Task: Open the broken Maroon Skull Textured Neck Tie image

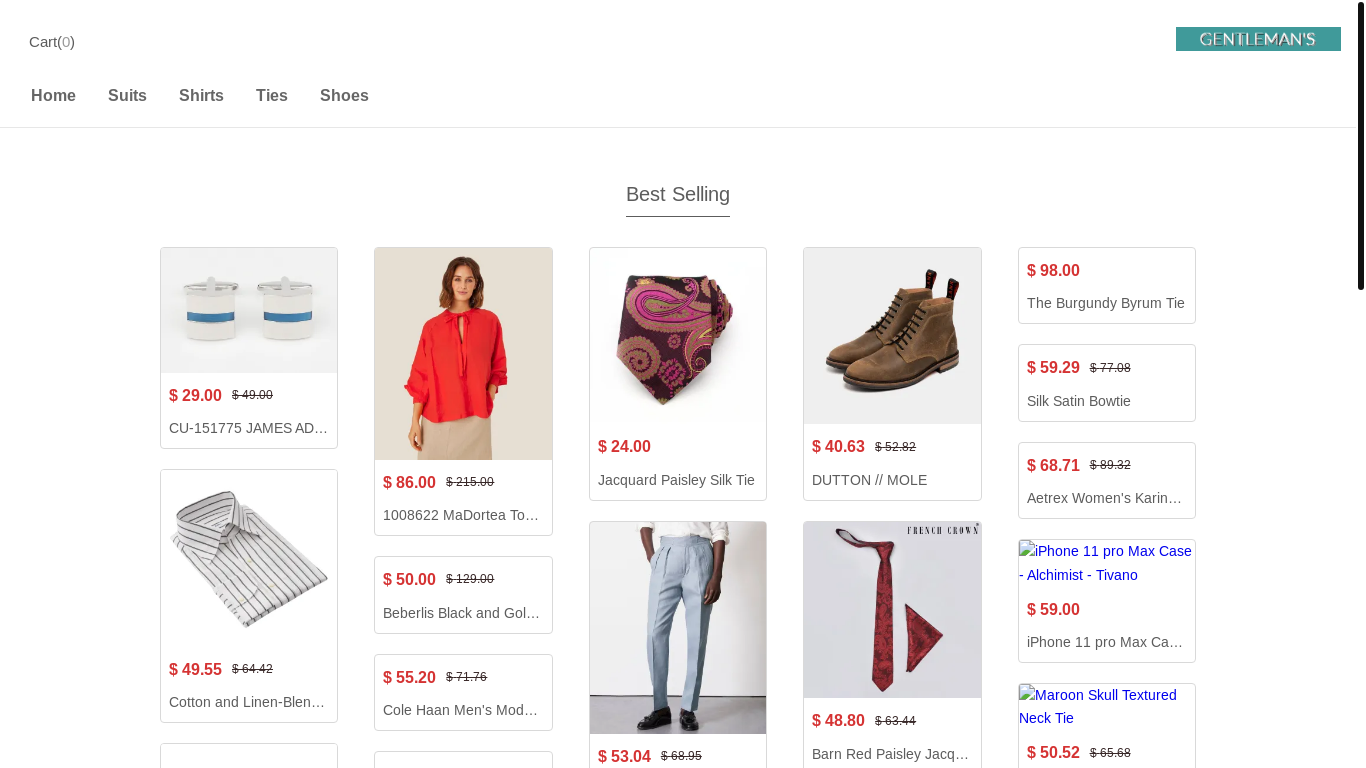Action: 1106,706
